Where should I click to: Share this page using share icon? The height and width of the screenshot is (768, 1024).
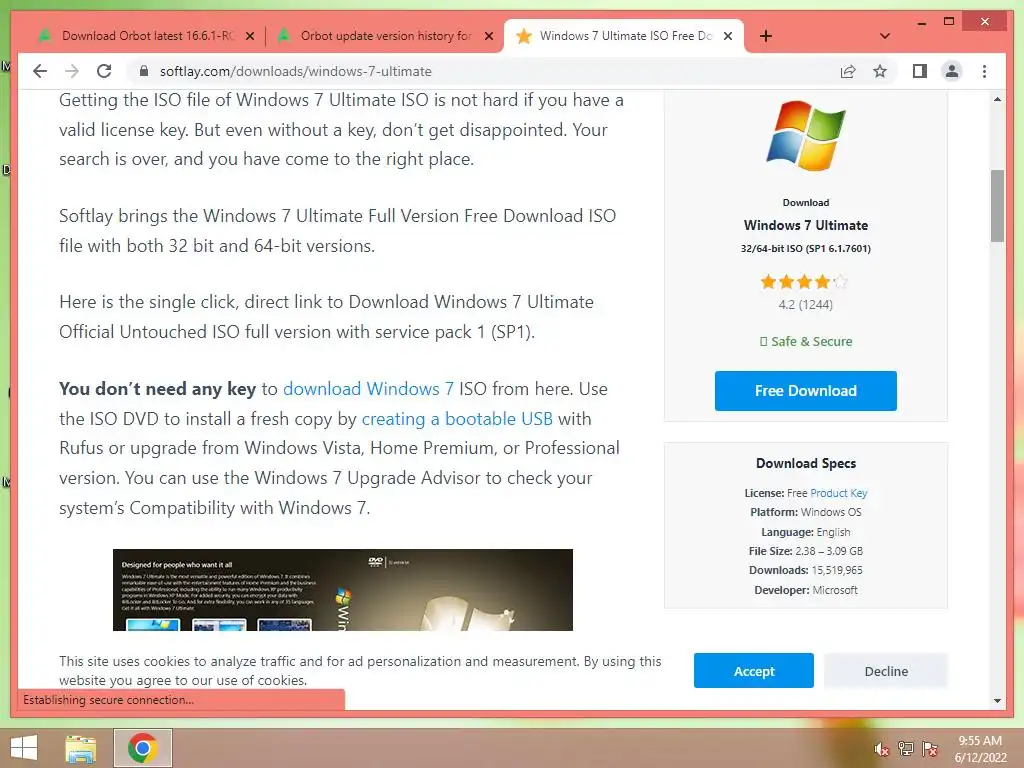click(848, 71)
